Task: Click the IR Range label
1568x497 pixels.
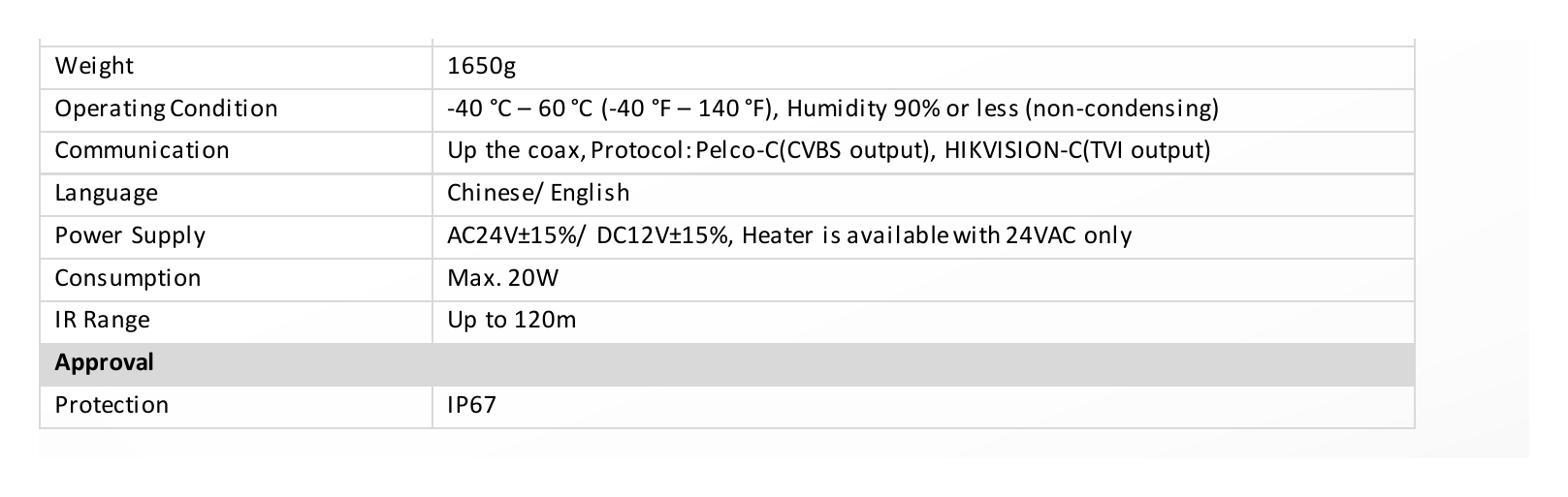Action: point(102,321)
